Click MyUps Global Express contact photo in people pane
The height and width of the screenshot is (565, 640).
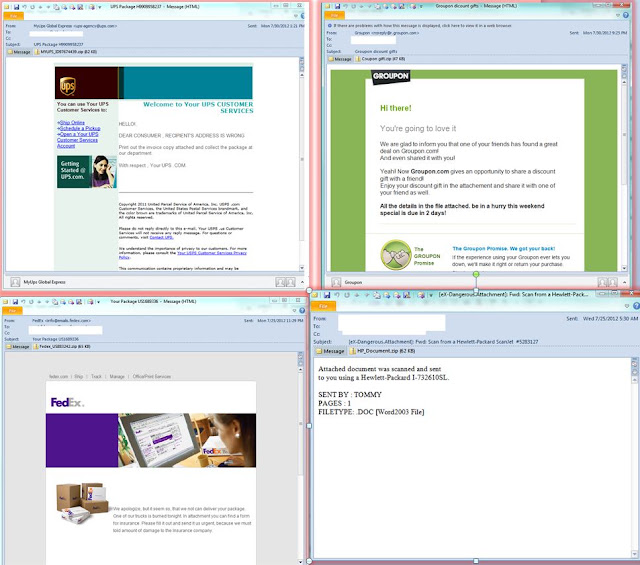(15, 282)
